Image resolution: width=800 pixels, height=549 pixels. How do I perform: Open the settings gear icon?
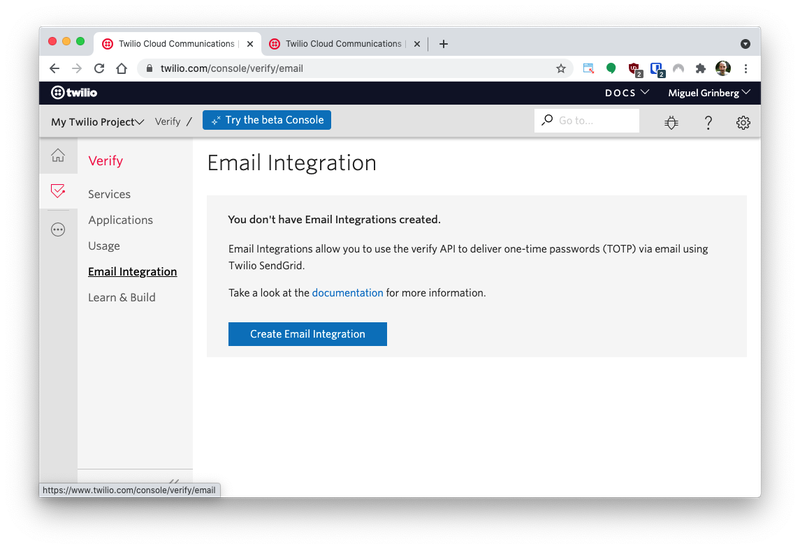click(x=743, y=122)
